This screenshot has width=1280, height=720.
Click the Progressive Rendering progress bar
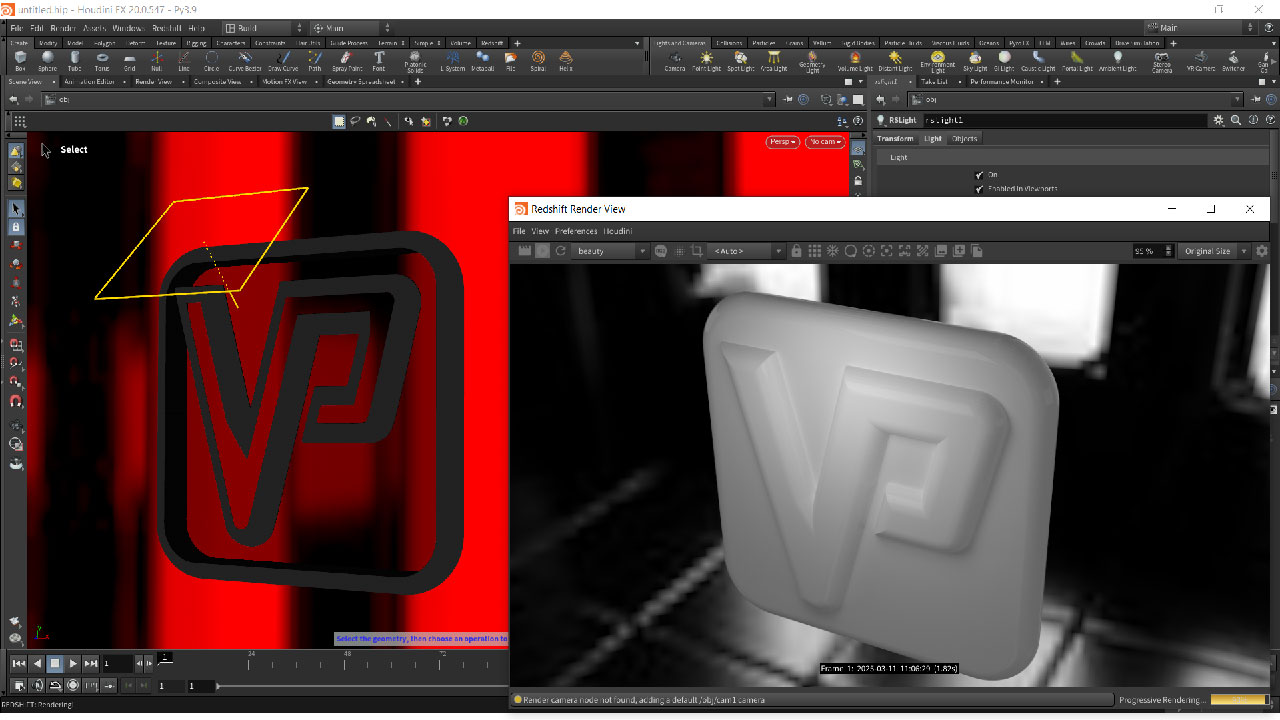[x=1238, y=700]
